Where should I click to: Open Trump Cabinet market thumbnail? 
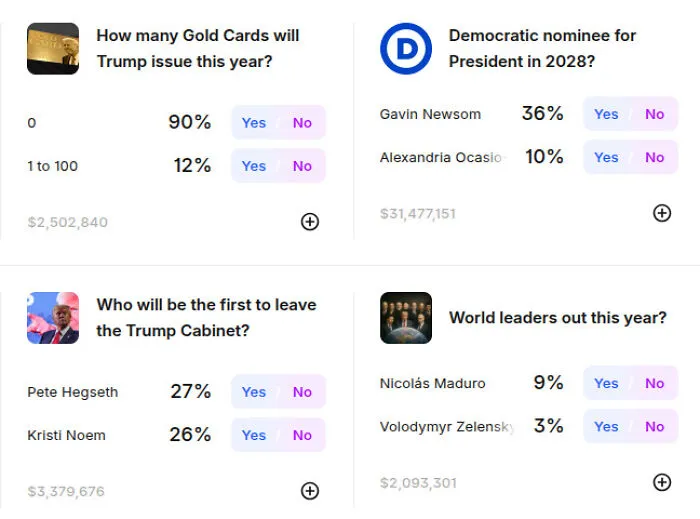53,318
